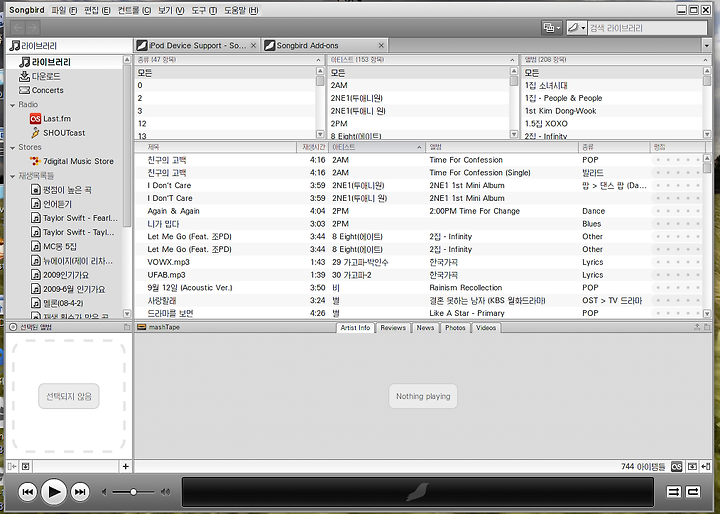Screen dimensions: 720x514
Task: Play the current track
Action: pos(54,492)
